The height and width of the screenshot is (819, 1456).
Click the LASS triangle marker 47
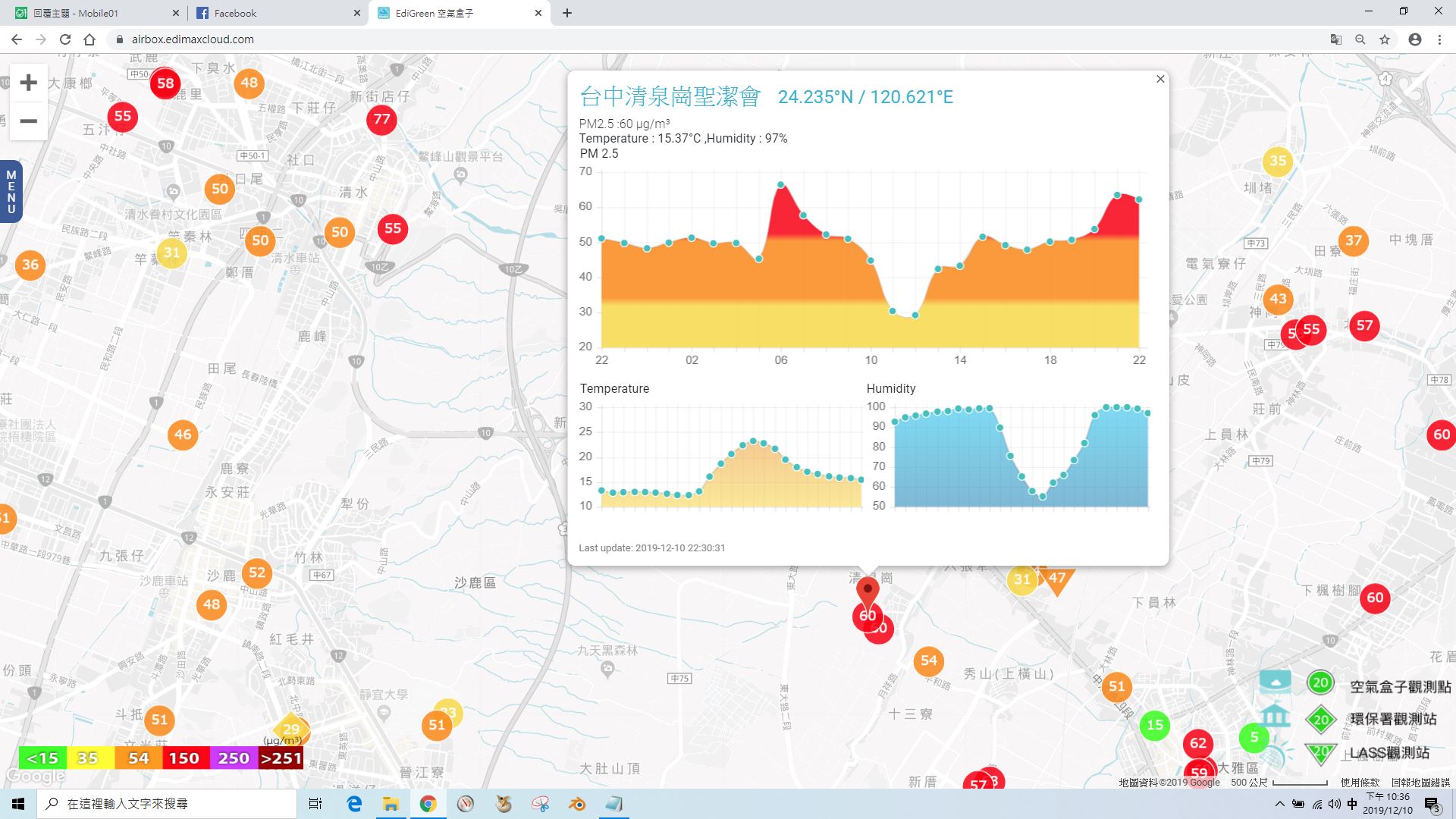pyautogui.click(x=1056, y=579)
